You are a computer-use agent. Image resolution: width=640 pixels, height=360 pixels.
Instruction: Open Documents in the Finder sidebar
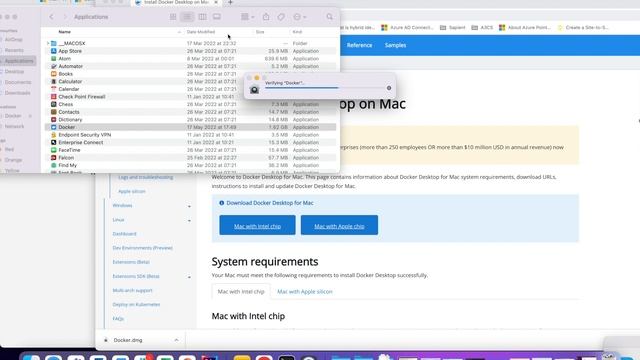click(x=17, y=82)
